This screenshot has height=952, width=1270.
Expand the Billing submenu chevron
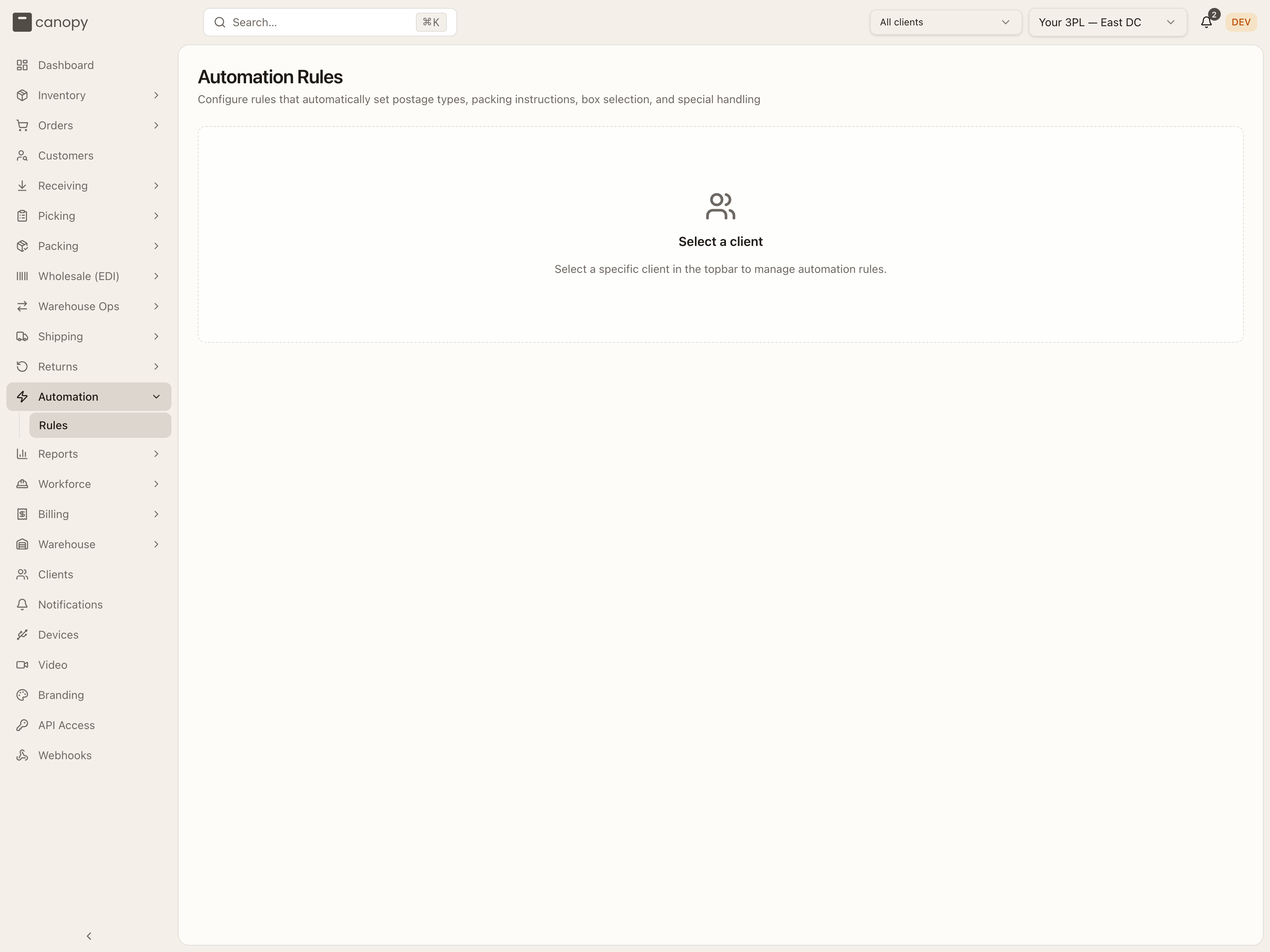click(156, 514)
